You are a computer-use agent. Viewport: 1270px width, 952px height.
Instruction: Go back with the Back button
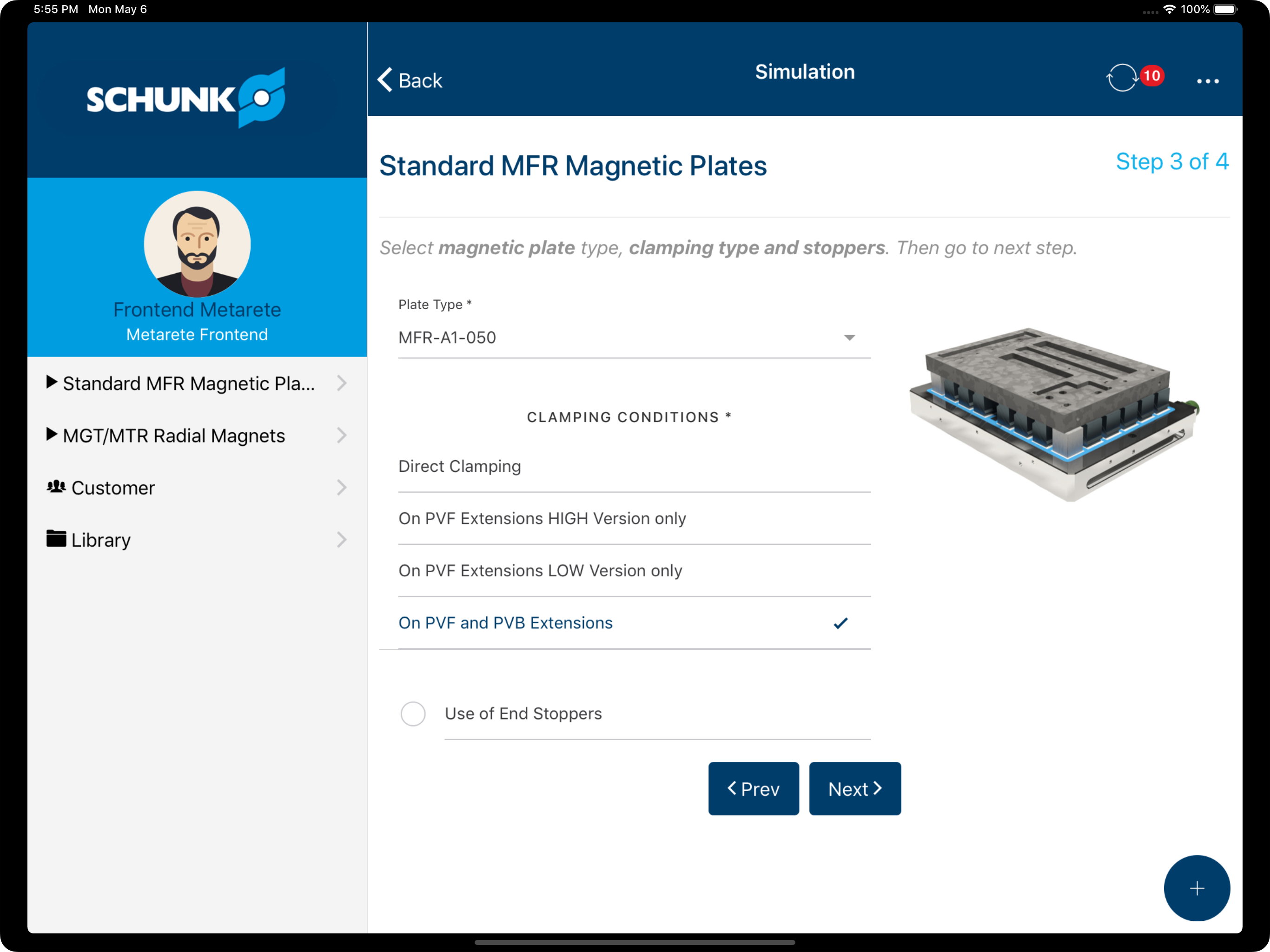410,80
